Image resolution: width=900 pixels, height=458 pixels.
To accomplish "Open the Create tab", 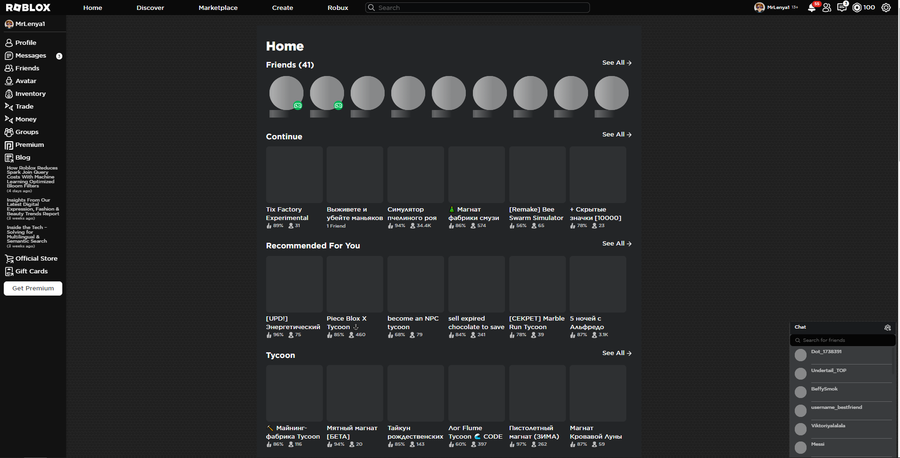I will pyautogui.click(x=282, y=7).
